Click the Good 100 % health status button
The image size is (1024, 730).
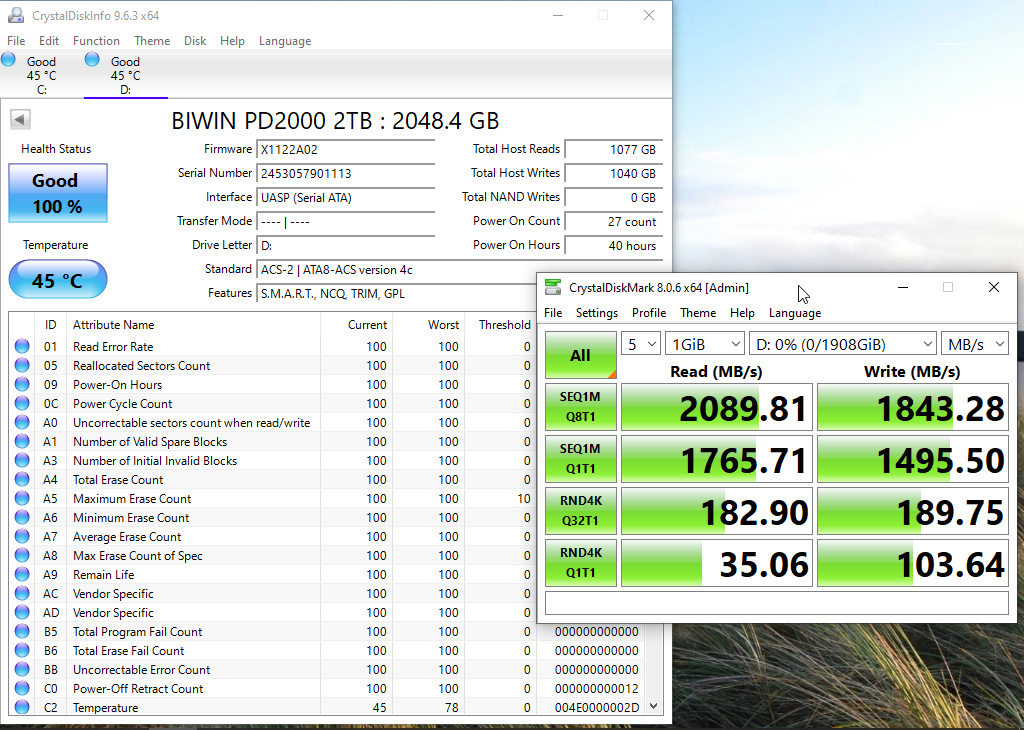click(57, 193)
